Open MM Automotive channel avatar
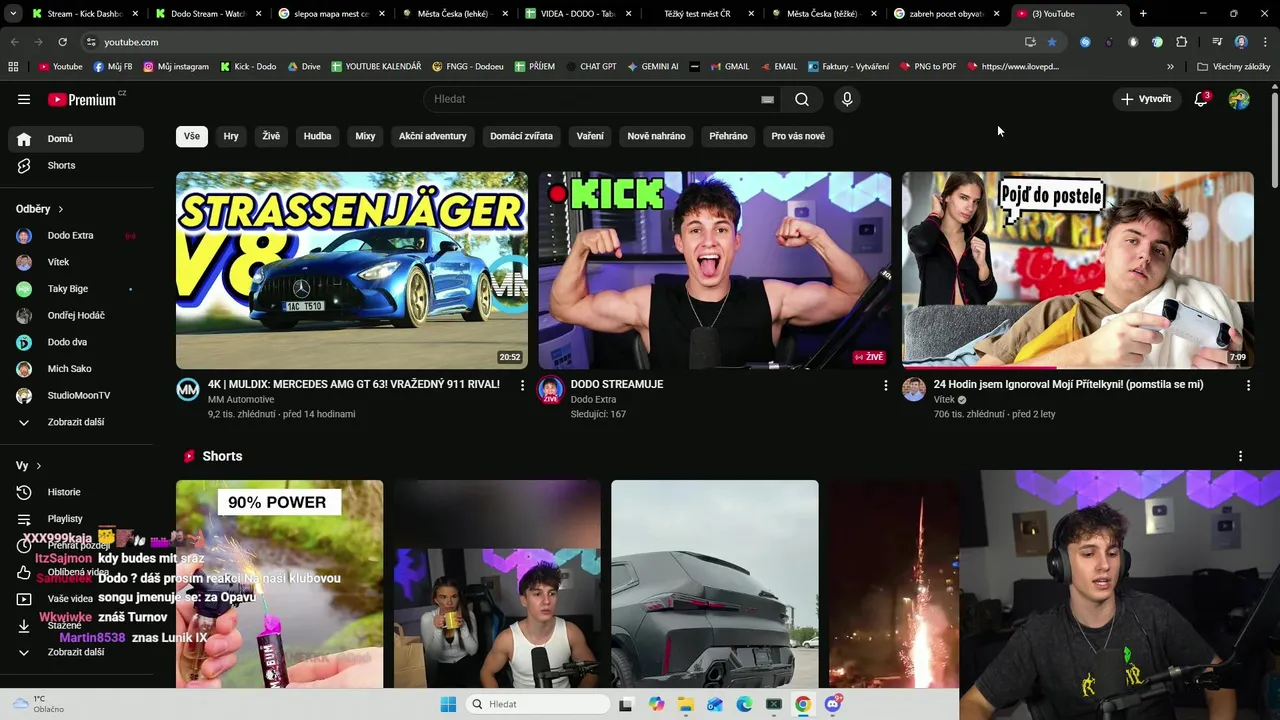The width and height of the screenshot is (1280, 720). [x=188, y=390]
